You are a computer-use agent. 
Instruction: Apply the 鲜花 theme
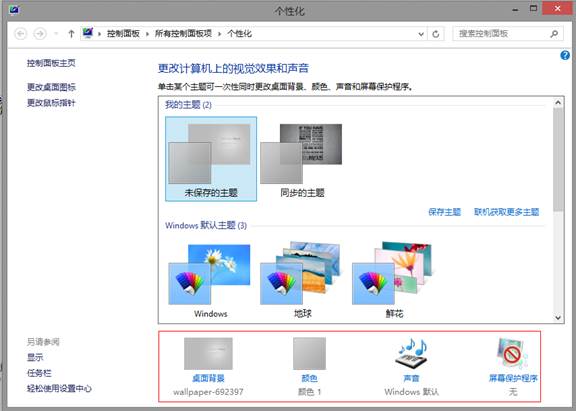coord(394,280)
